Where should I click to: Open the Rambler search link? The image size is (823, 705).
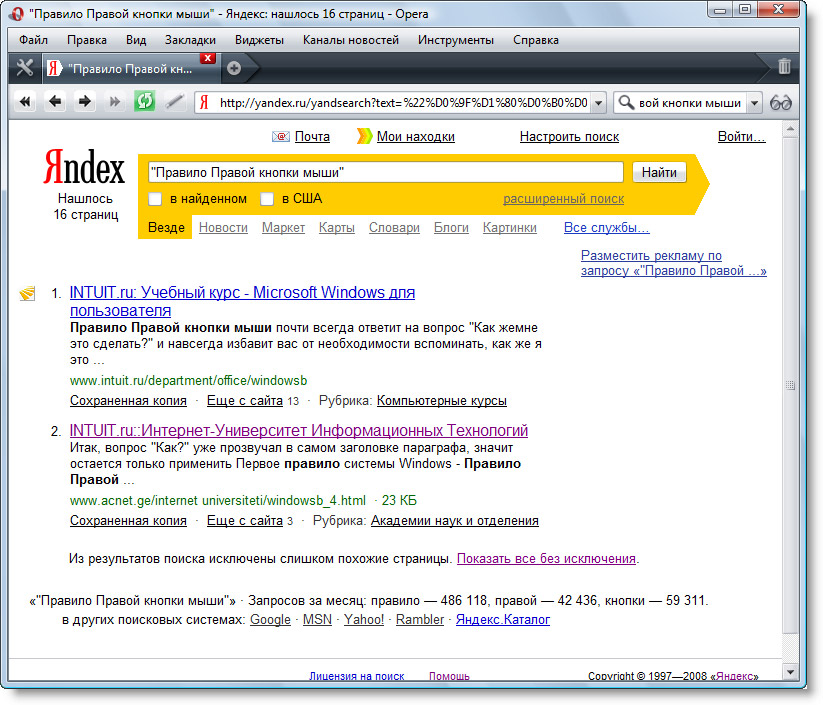click(x=420, y=619)
